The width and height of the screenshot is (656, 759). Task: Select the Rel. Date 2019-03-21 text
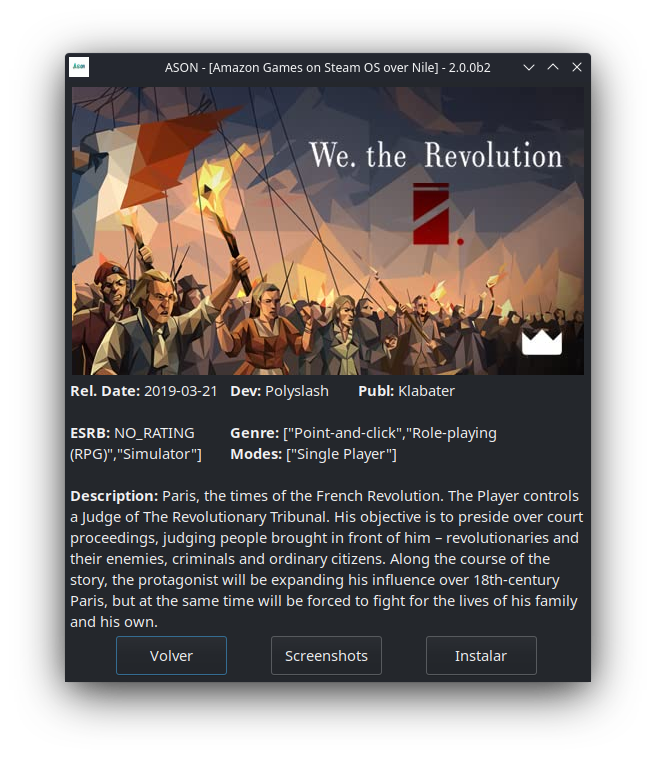click(x=144, y=391)
